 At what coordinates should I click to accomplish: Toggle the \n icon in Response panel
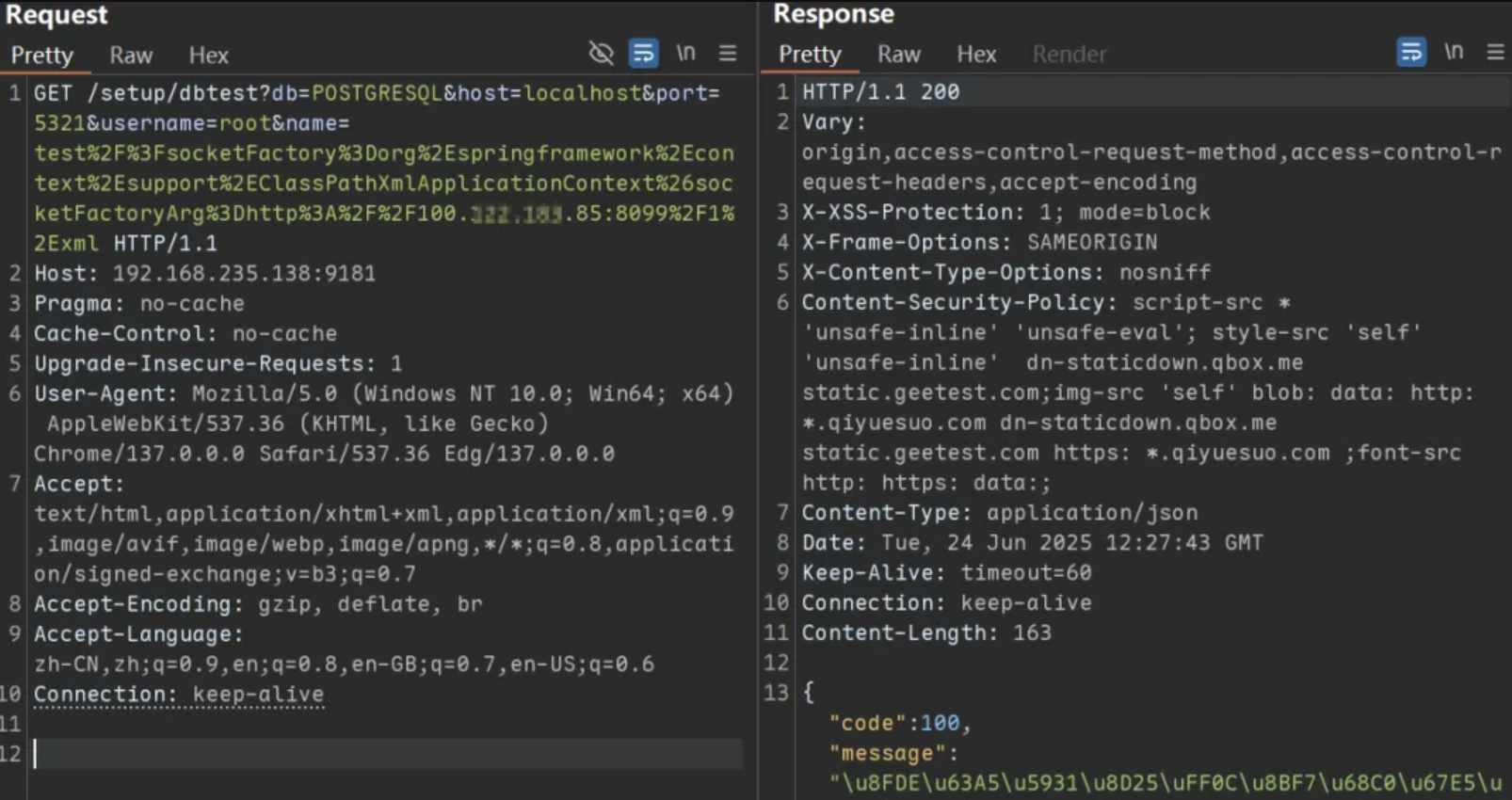click(x=1454, y=52)
